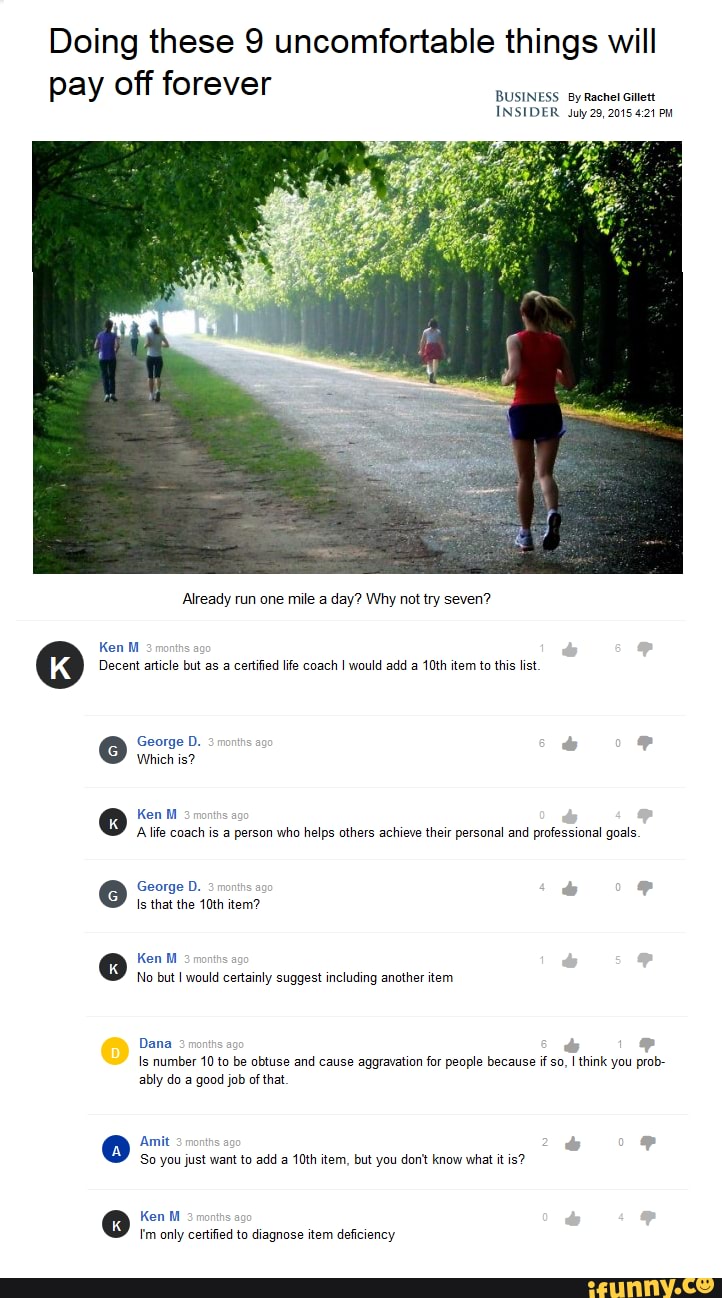This screenshot has height=1298, width=722.
Task: Click the large K avatar of Ken M
Action: coord(60,665)
